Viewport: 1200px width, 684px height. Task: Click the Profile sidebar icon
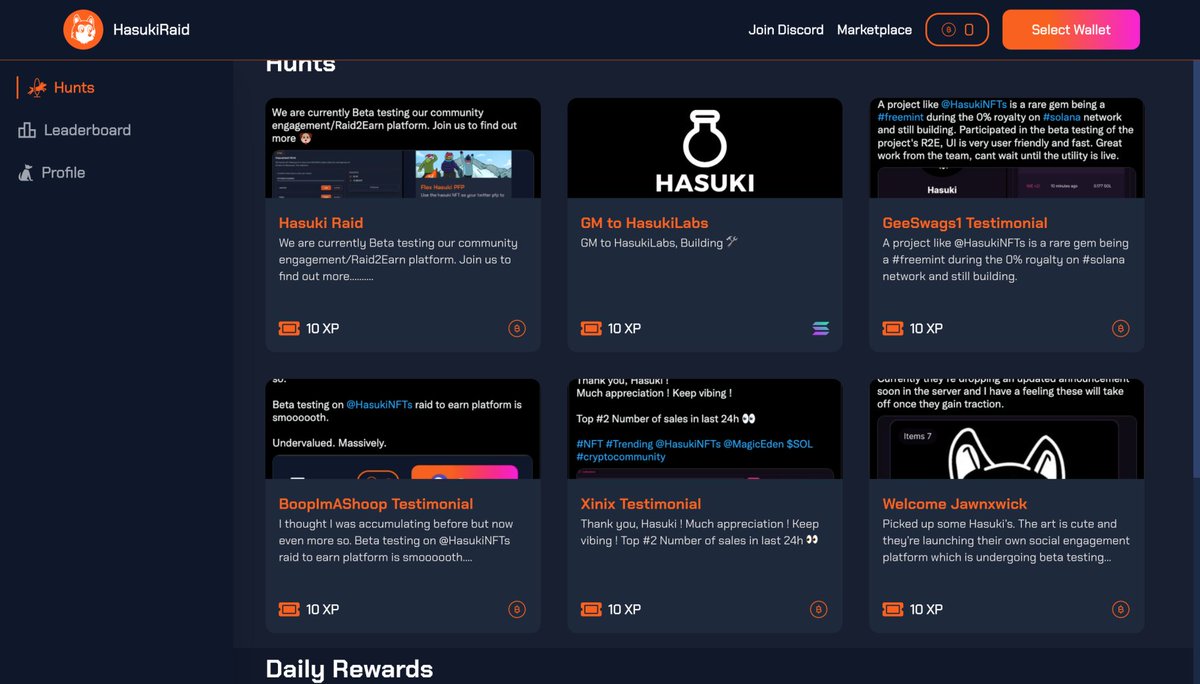click(26, 173)
